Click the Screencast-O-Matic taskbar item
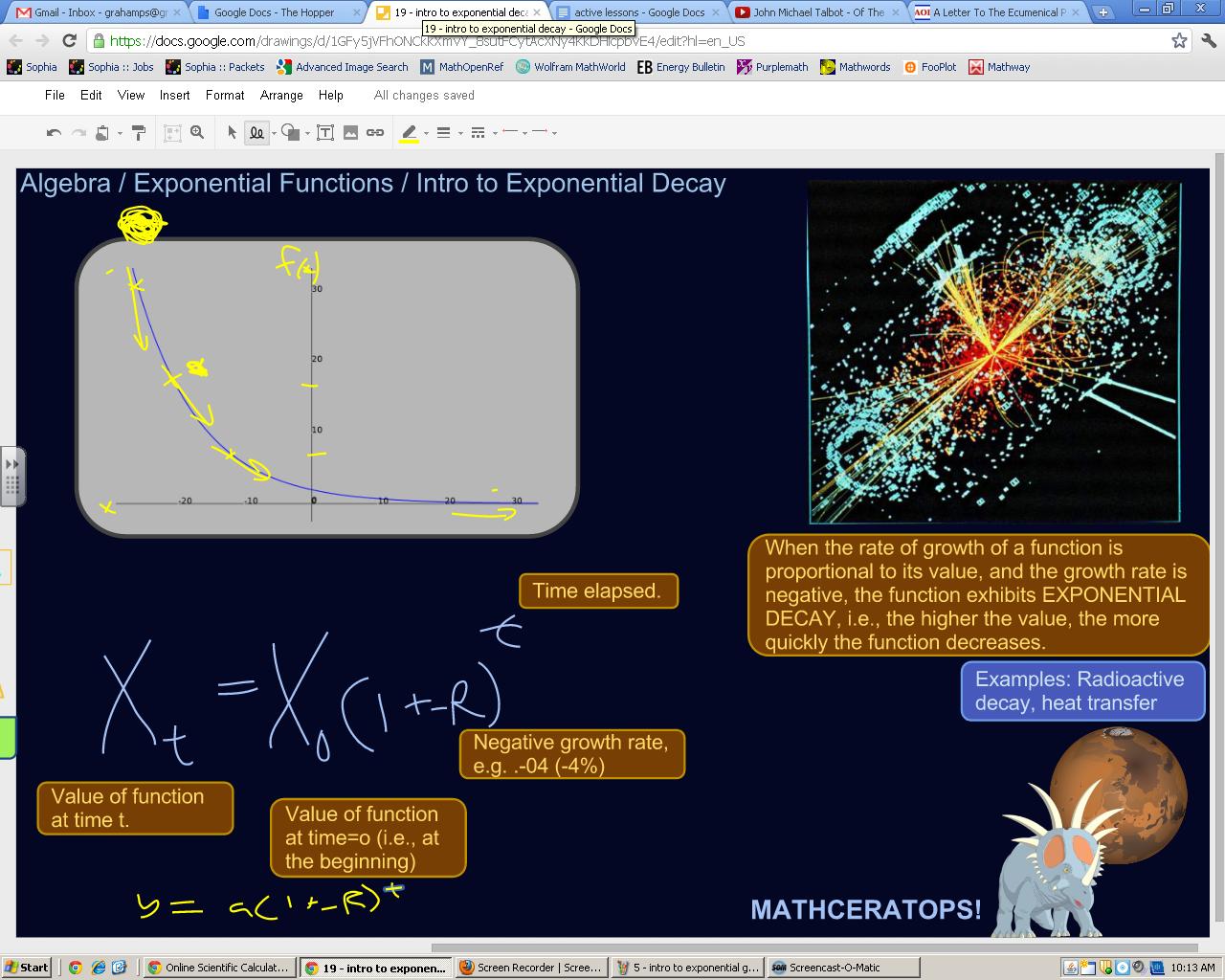1225x980 pixels. pos(840,967)
